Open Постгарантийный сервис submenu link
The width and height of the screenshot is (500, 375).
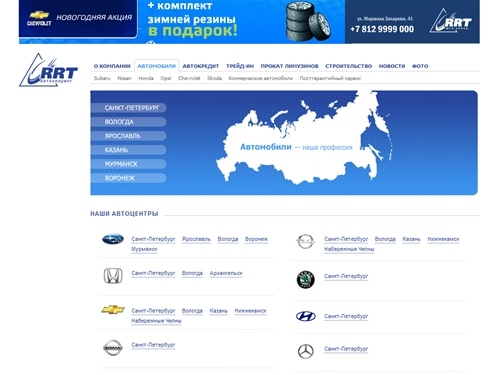pos(330,78)
